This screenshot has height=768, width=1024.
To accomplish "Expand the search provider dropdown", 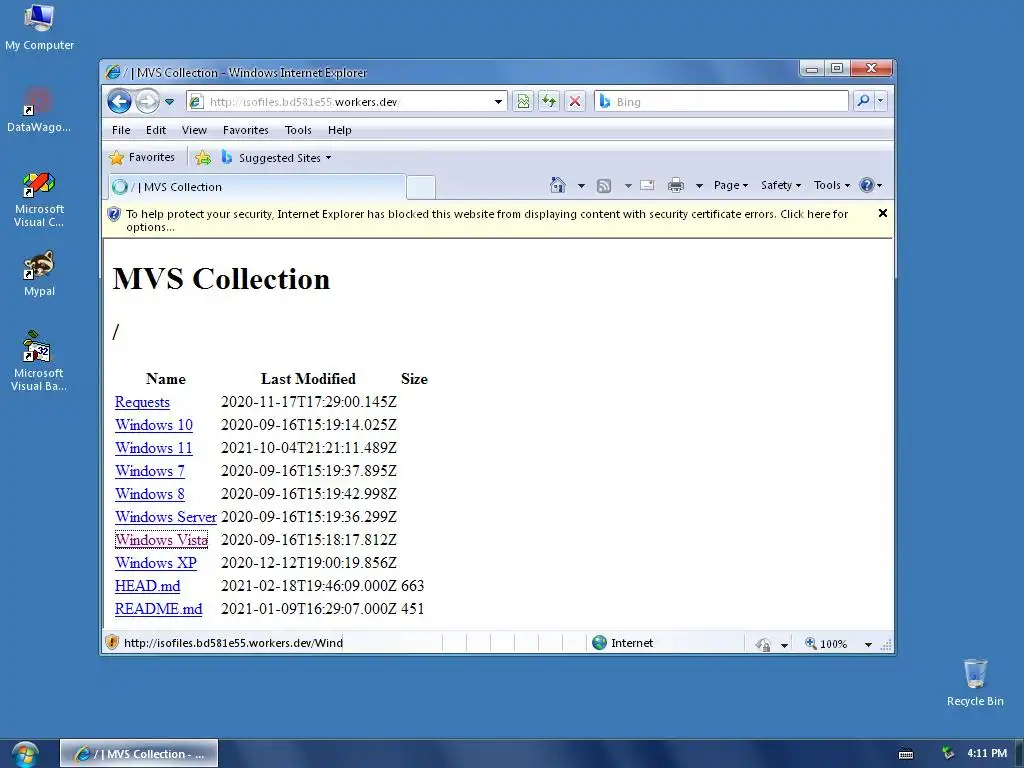I will point(880,101).
